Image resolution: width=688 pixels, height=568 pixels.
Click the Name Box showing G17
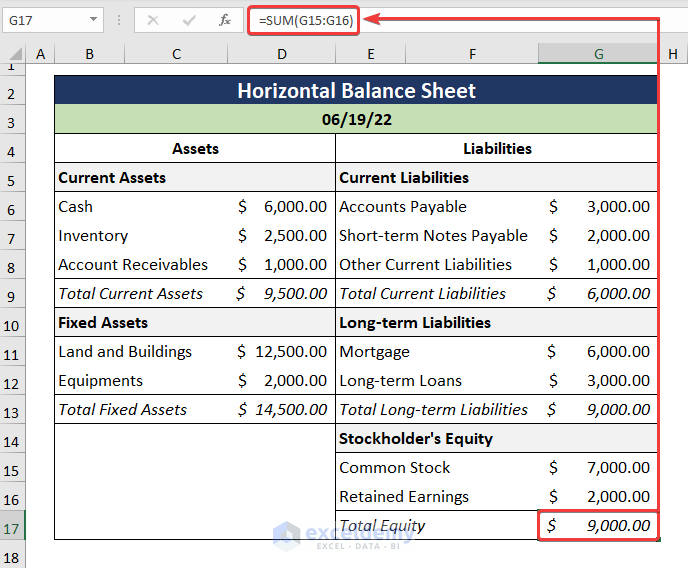coord(45,19)
